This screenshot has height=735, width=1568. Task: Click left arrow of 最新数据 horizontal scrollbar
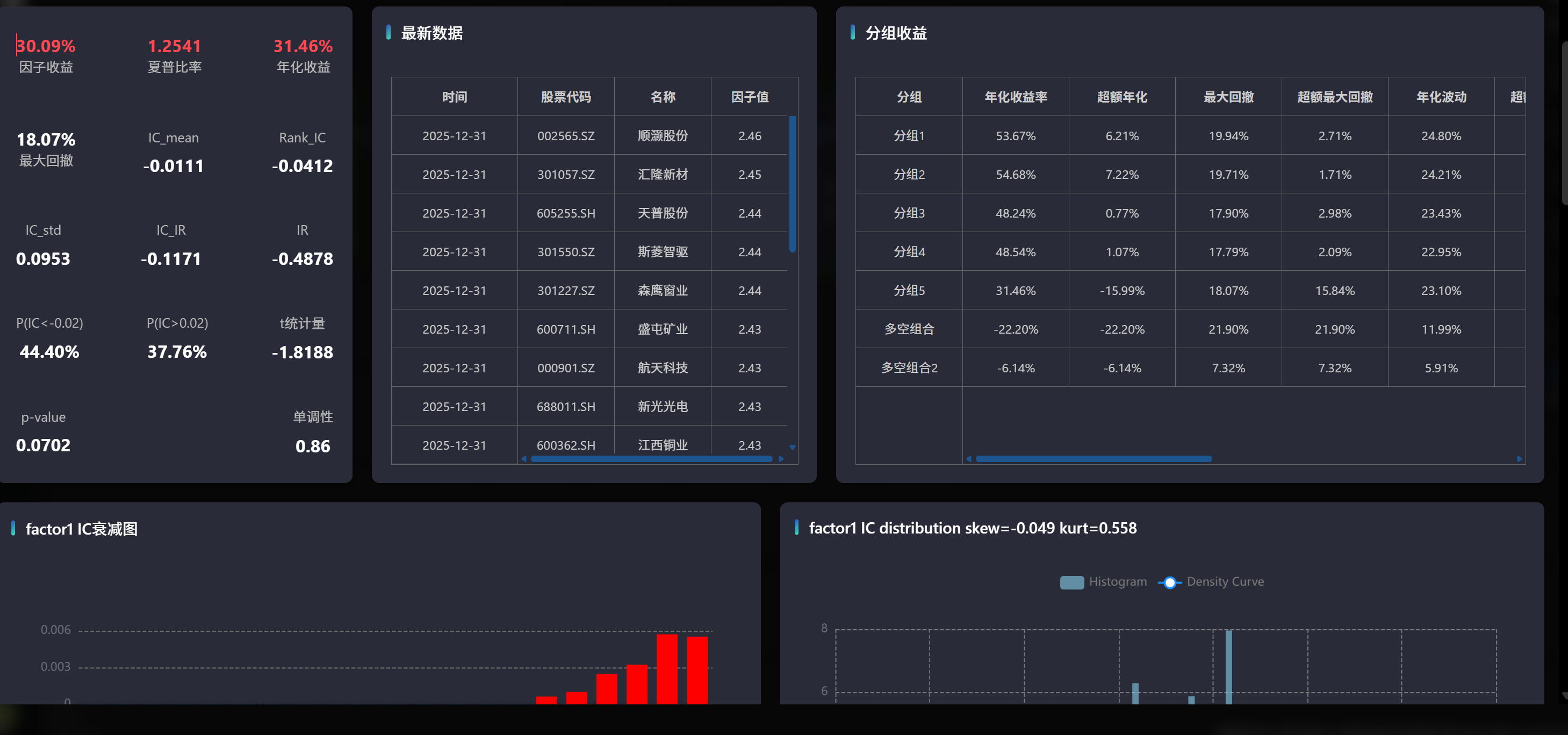(x=524, y=459)
